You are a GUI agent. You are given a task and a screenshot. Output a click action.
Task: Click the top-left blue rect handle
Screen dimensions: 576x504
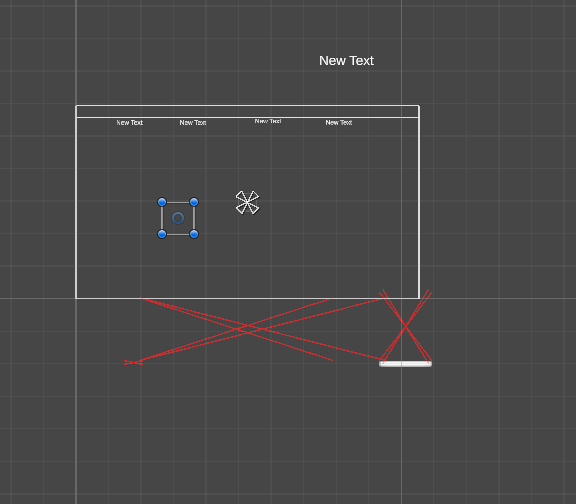pyautogui.click(x=162, y=202)
